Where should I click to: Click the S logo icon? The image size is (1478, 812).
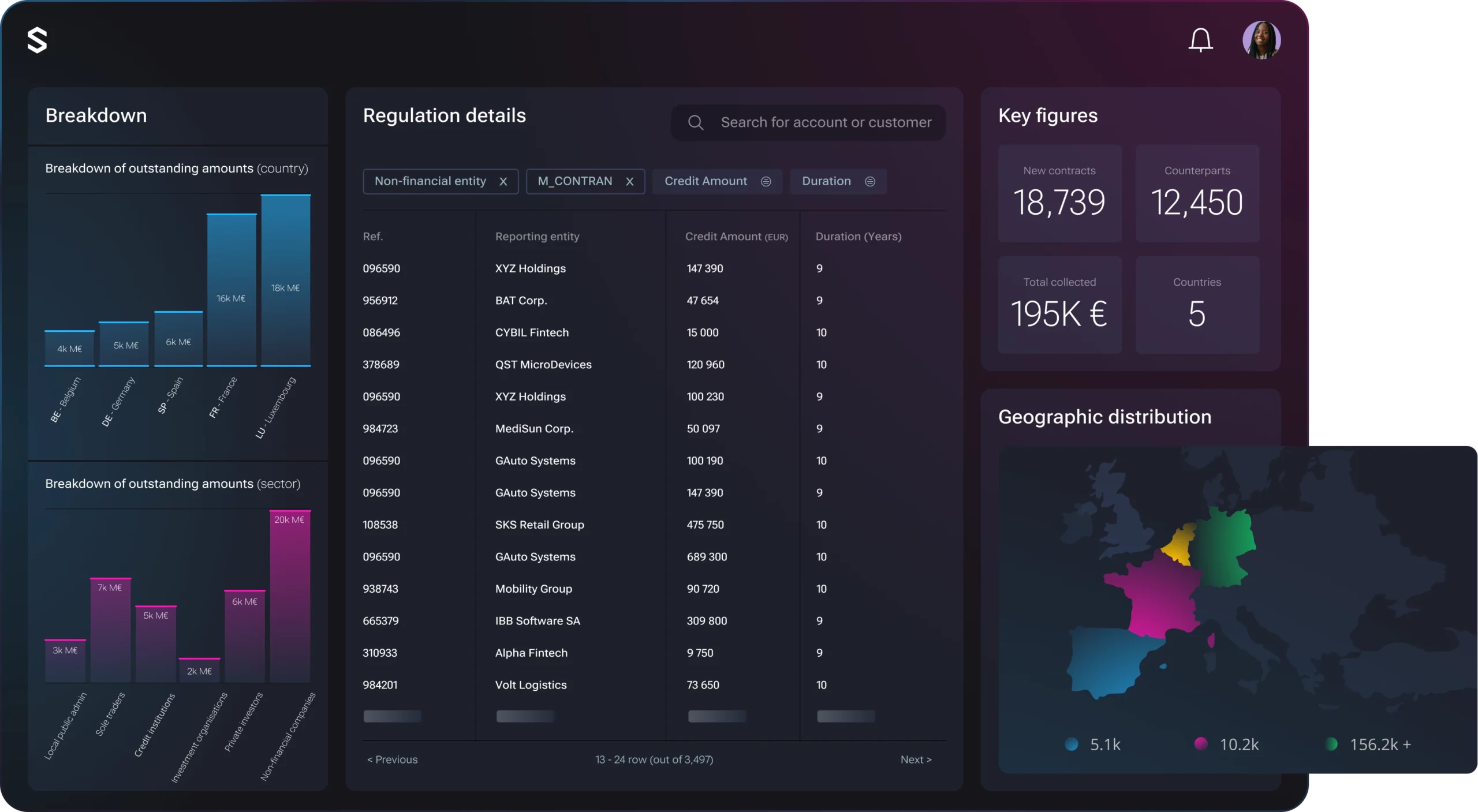(38, 40)
